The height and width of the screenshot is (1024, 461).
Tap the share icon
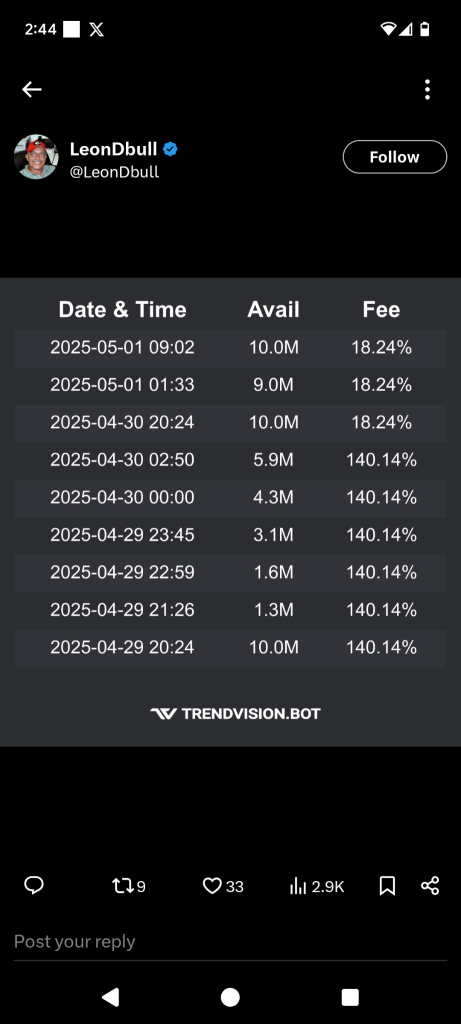pos(430,886)
